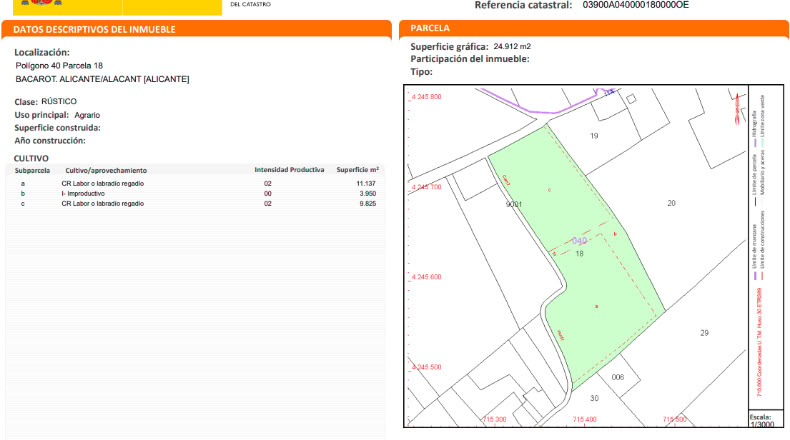The image size is (790, 440).
Task: Click the '715.500' coordinate on the map
Action: [x=675, y=419]
